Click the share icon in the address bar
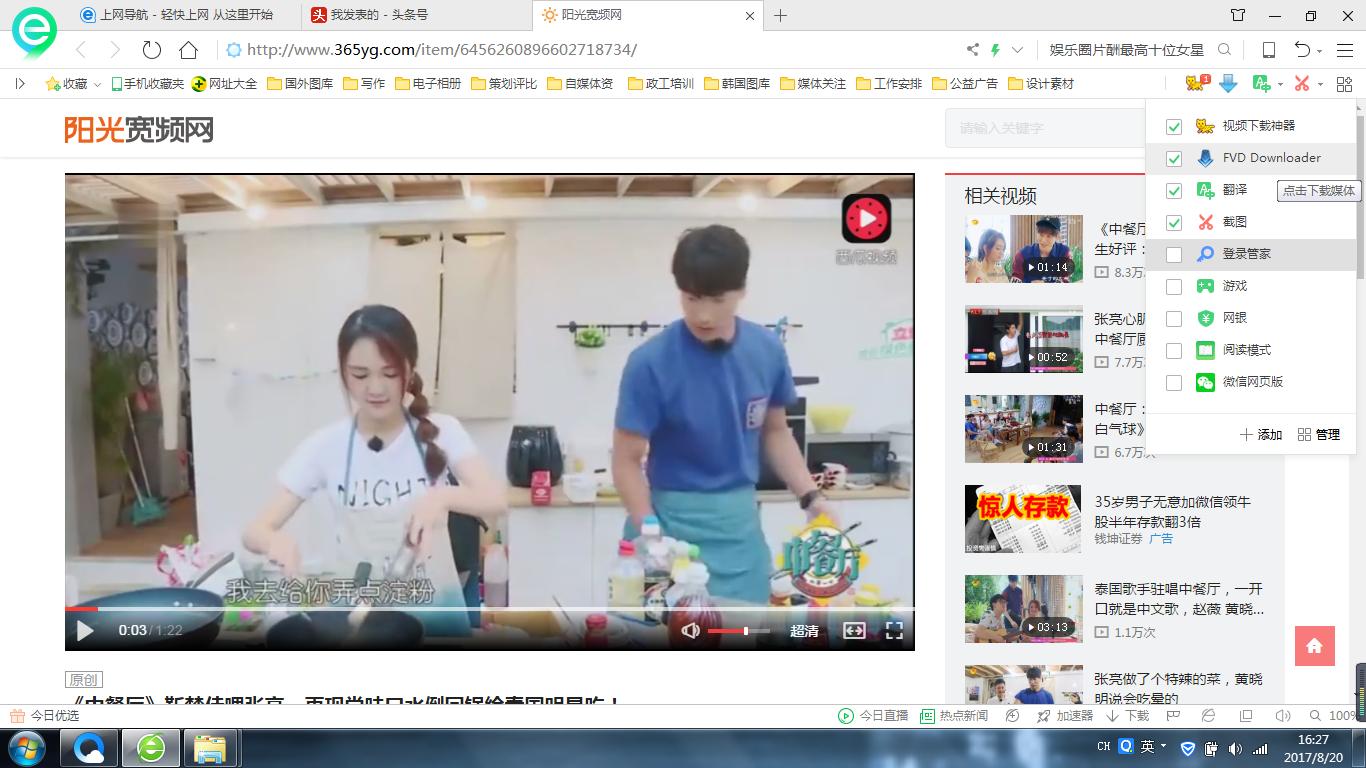 click(x=972, y=50)
